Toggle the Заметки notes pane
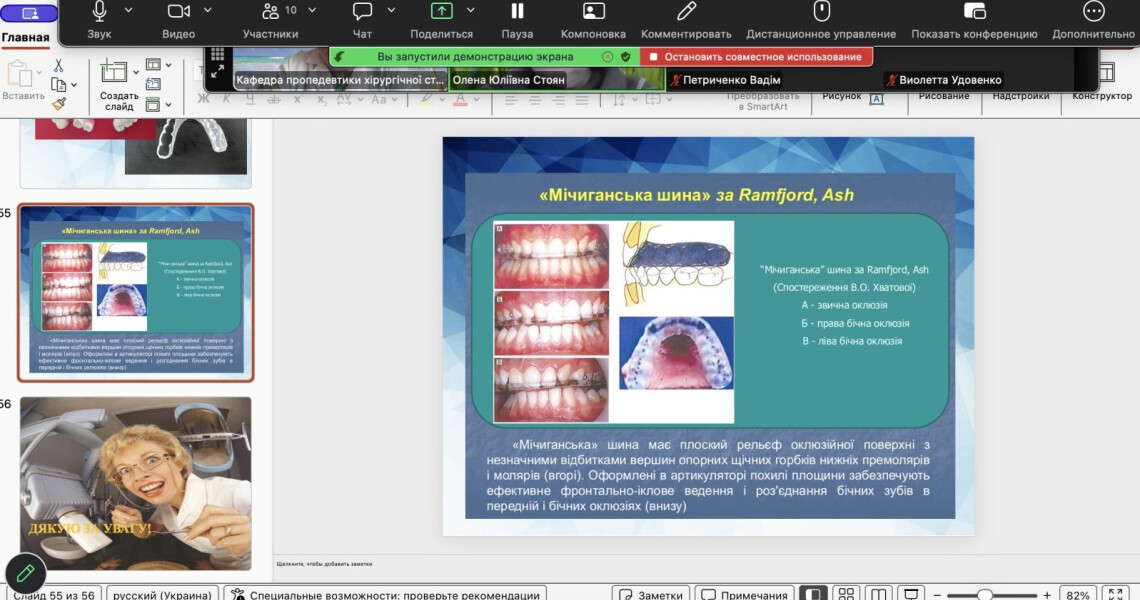Image resolution: width=1140 pixels, height=600 pixels. pyautogui.click(x=650, y=595)
